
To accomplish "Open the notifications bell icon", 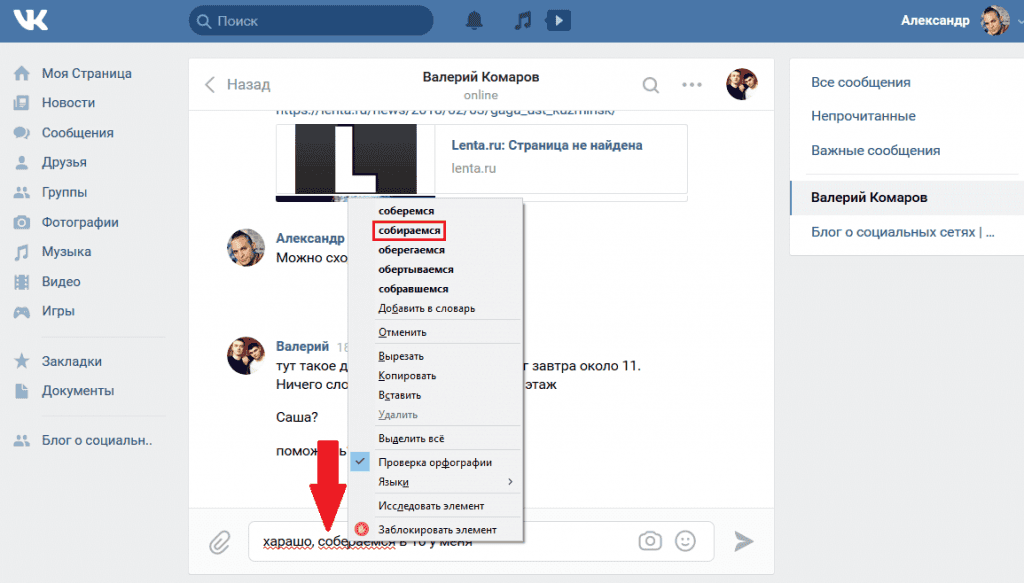I will pos(474,20).
